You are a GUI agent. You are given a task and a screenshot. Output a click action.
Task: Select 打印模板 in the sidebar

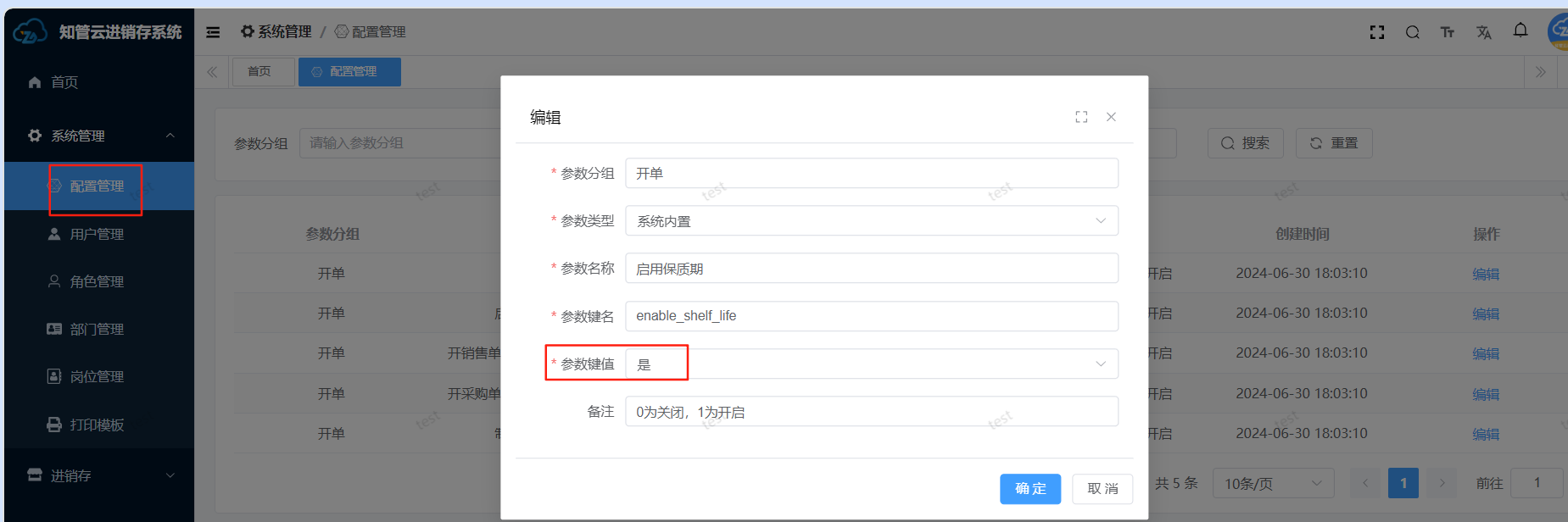point(97,425)
